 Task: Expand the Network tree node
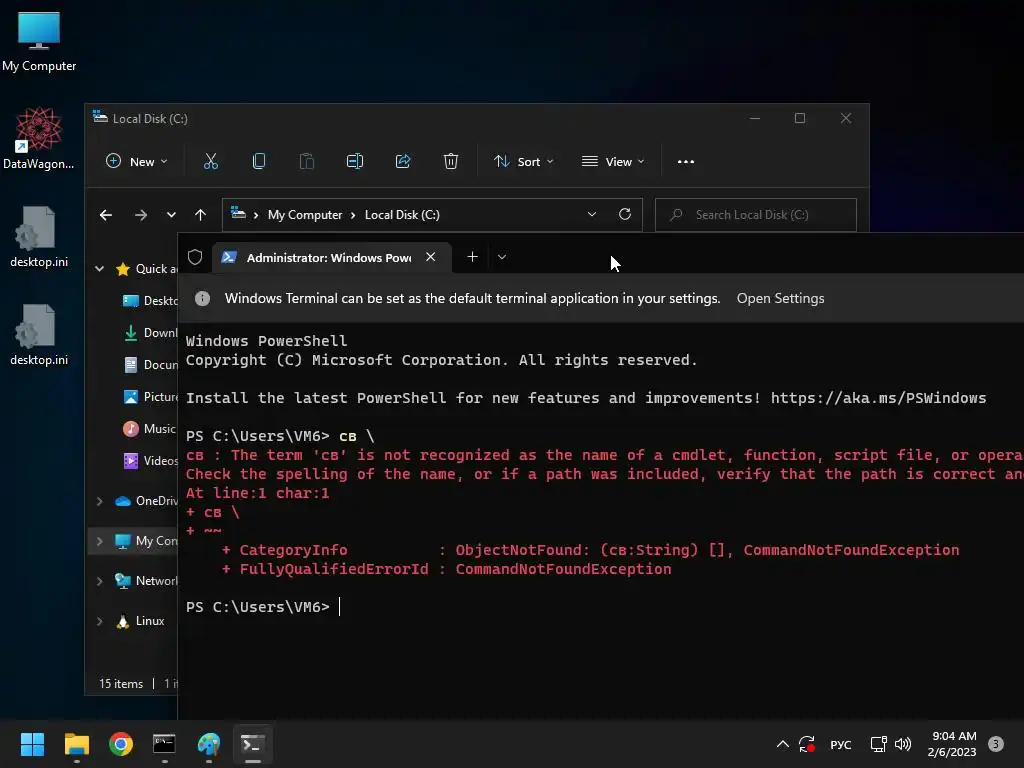[x=99, y=581]
